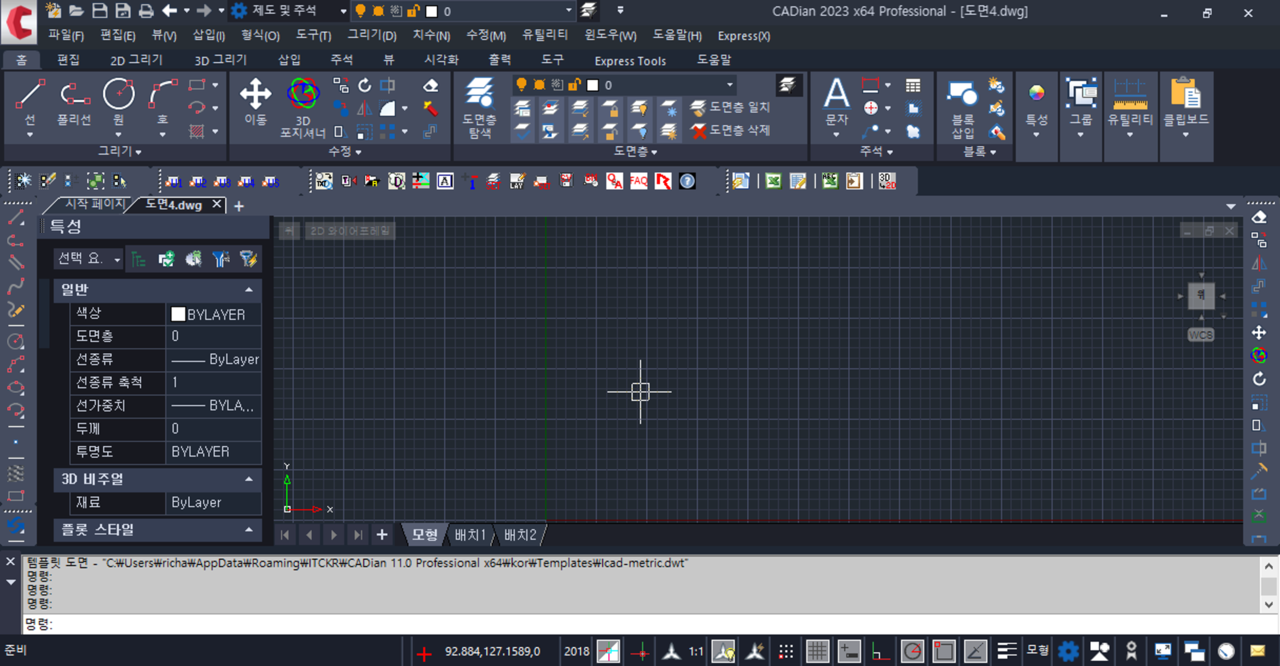Click the 도면층 삭제 button
The height and width of the screenshot is (666, 1280).
point(731,130)
